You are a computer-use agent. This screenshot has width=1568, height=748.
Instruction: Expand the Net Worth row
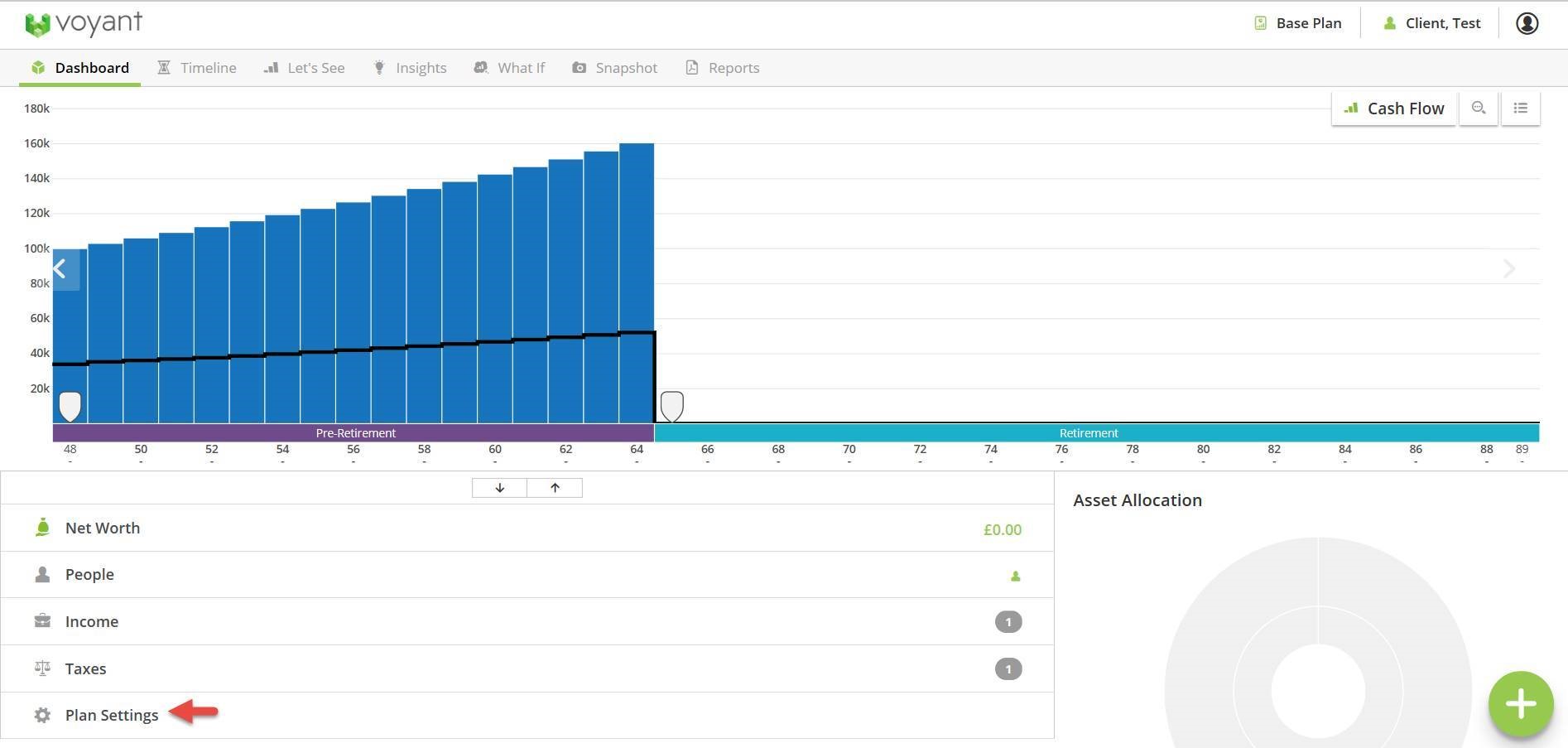[x=527, y=528]
